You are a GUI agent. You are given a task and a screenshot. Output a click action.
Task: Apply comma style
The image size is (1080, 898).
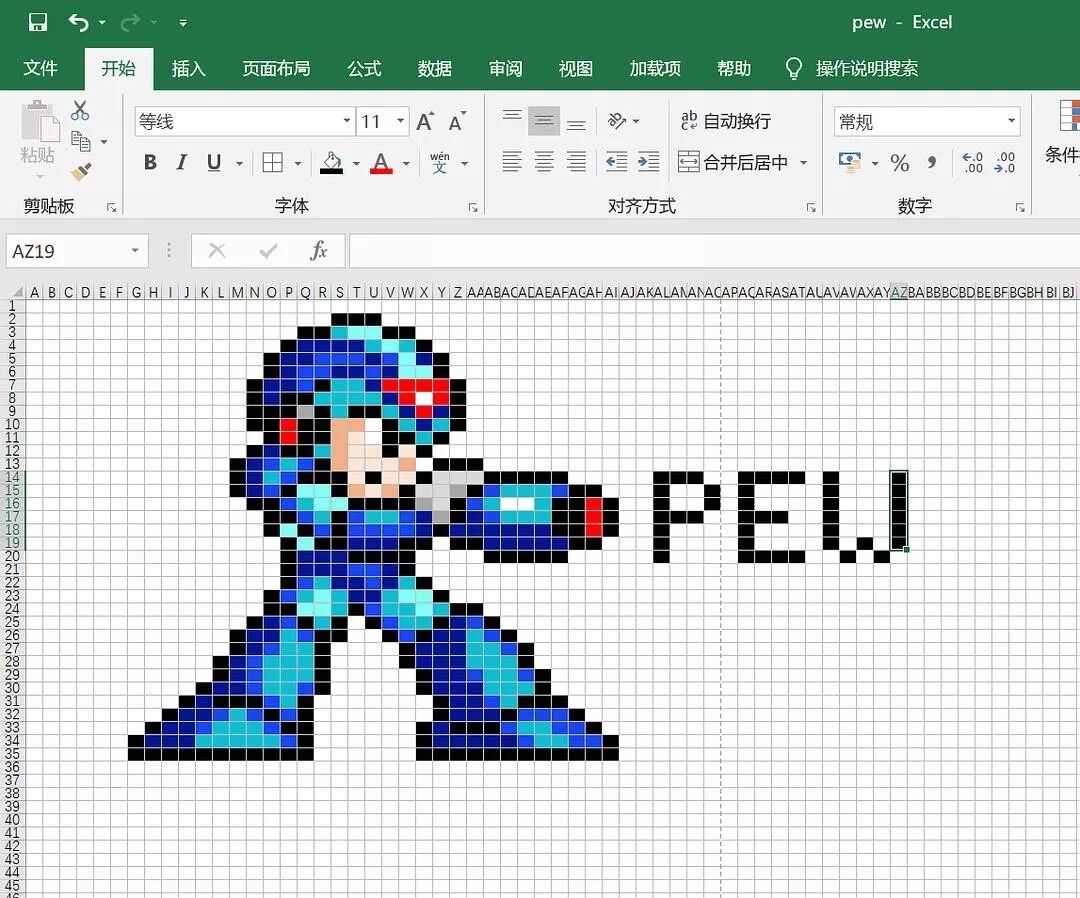pos(932,163)
